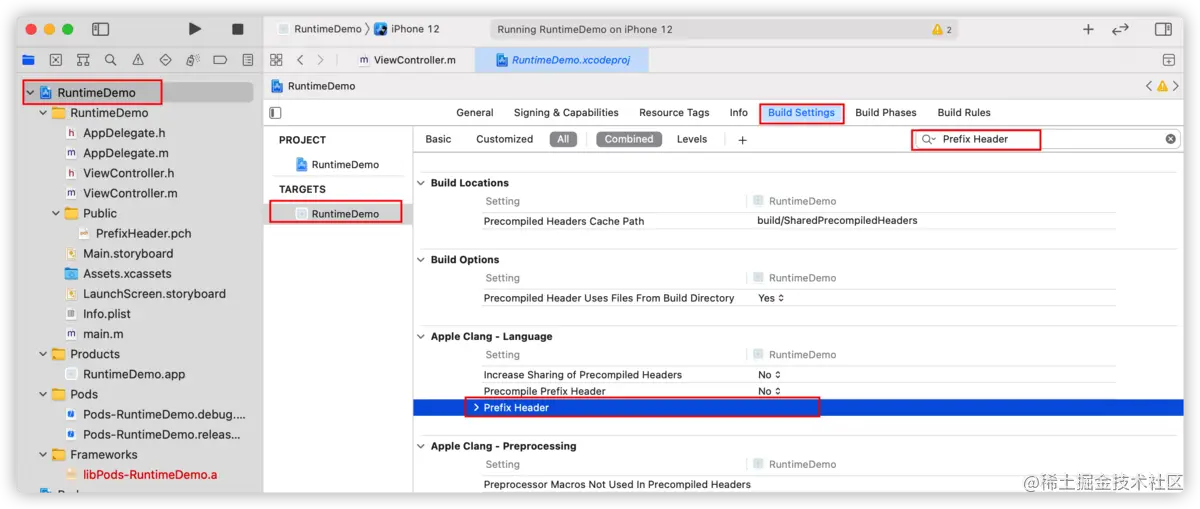Switch to Combined view
Image resolution: width=1200 pixels, height=509 pixels.
[629, 139]
